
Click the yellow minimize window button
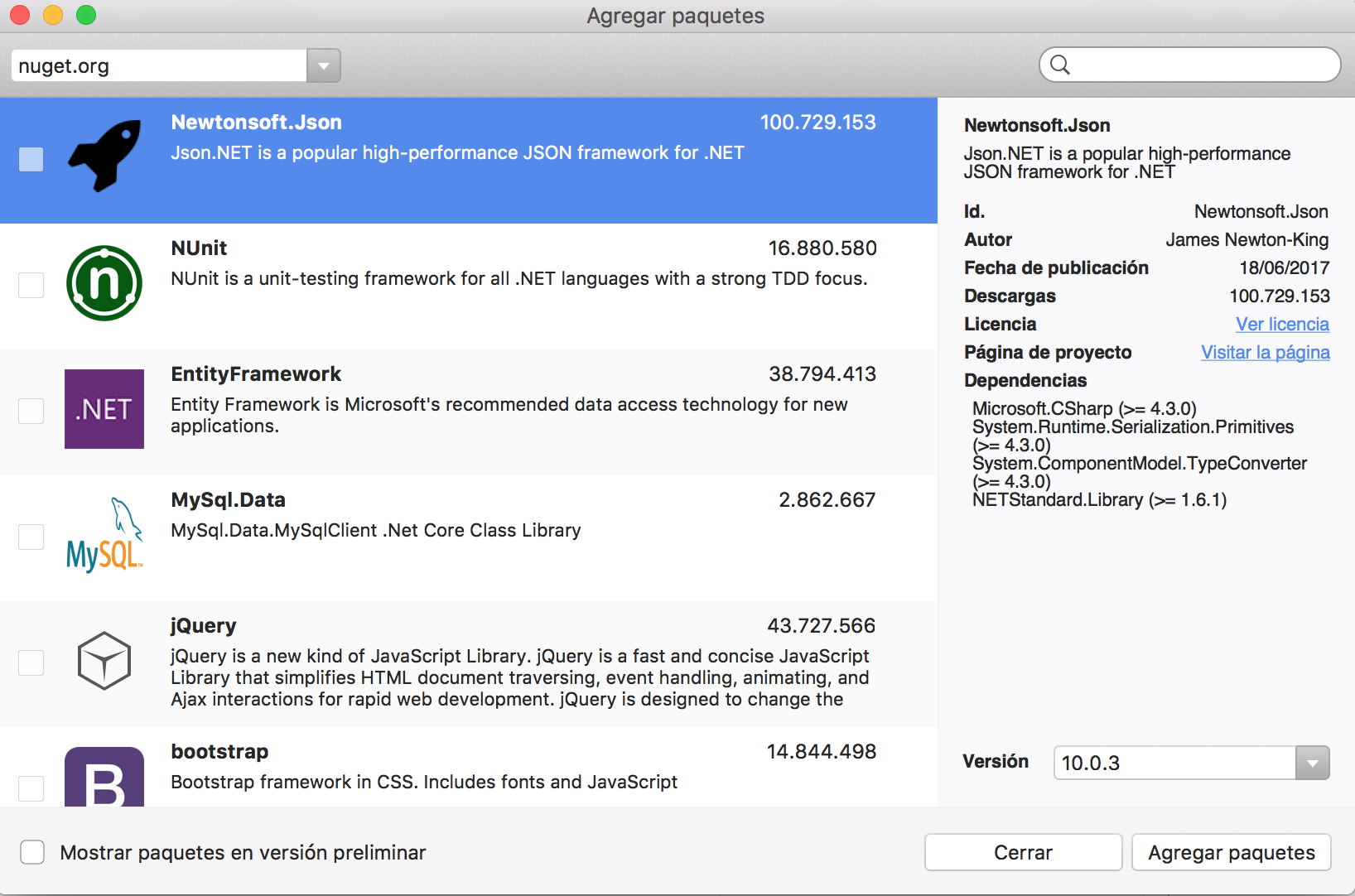[53, 15]
